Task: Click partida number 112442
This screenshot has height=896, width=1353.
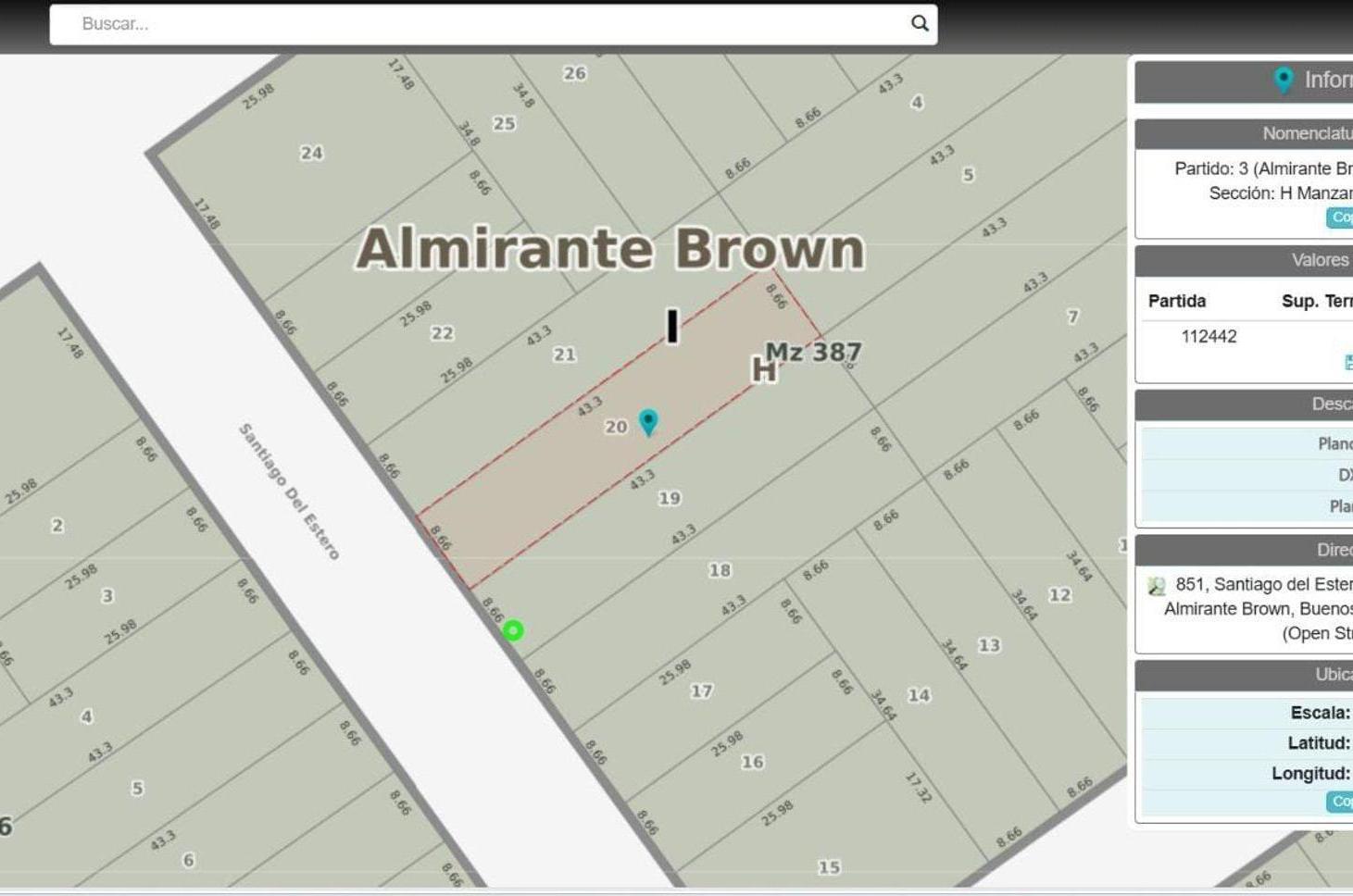Action: click(1209, 336)
